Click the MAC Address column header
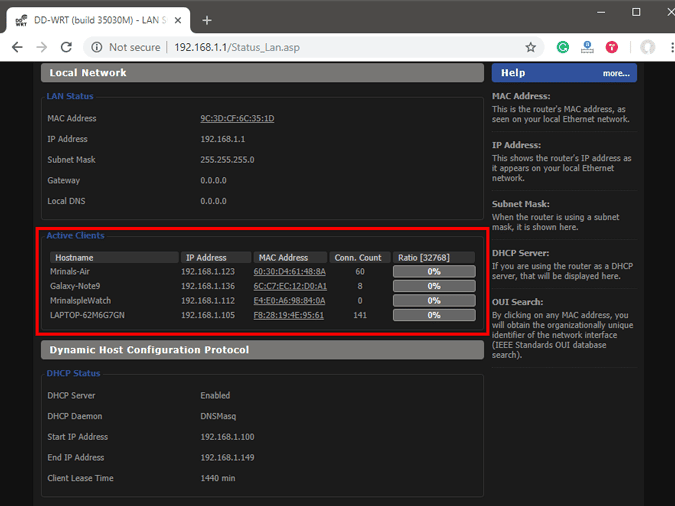675x506 pixels. [x=290, y=258]
